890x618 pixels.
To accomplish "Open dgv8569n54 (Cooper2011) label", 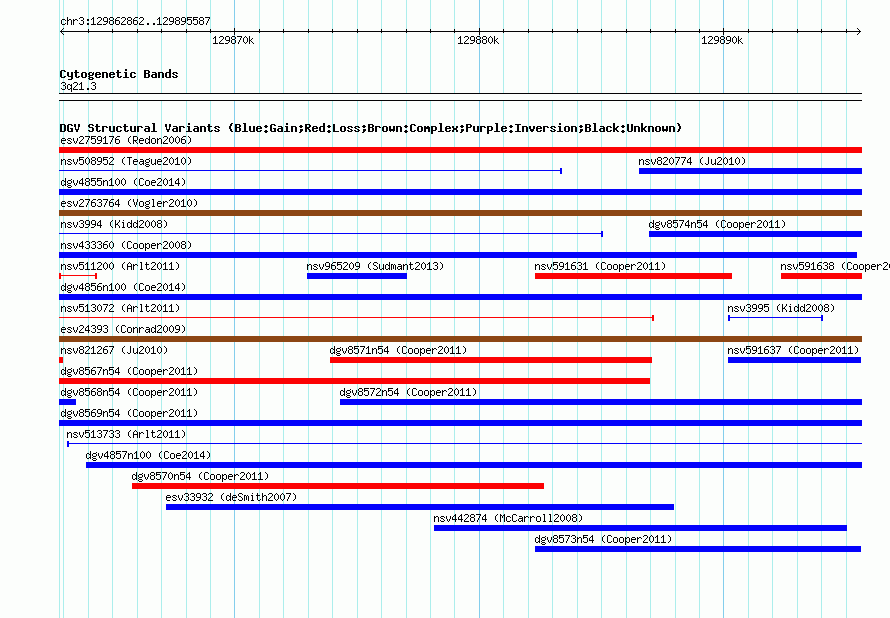I will coord(129,413).
